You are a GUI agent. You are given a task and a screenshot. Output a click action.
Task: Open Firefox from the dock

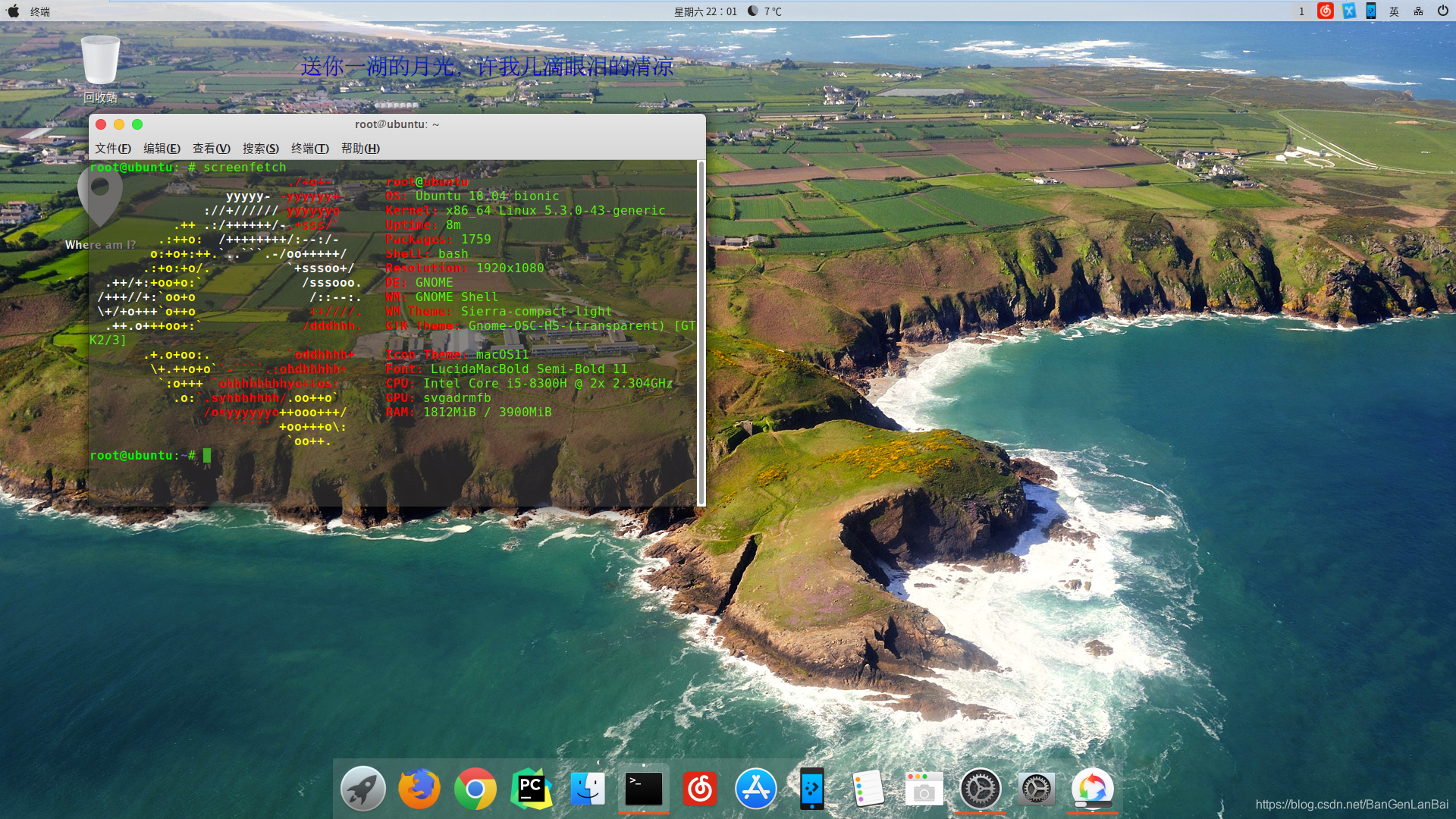coord(419,789)
